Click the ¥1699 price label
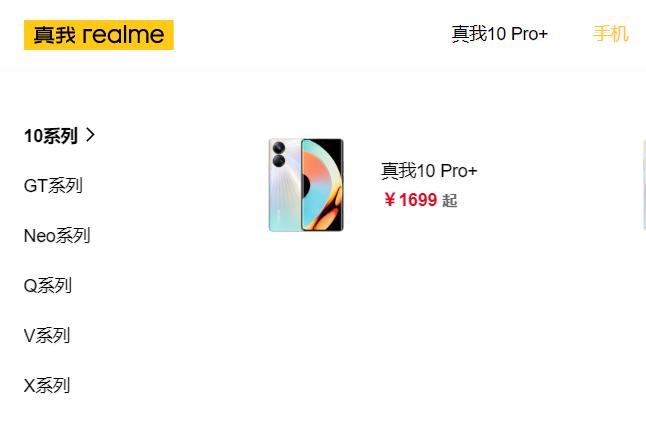Screen dimensions: 646x424 [x=410, y=200]
